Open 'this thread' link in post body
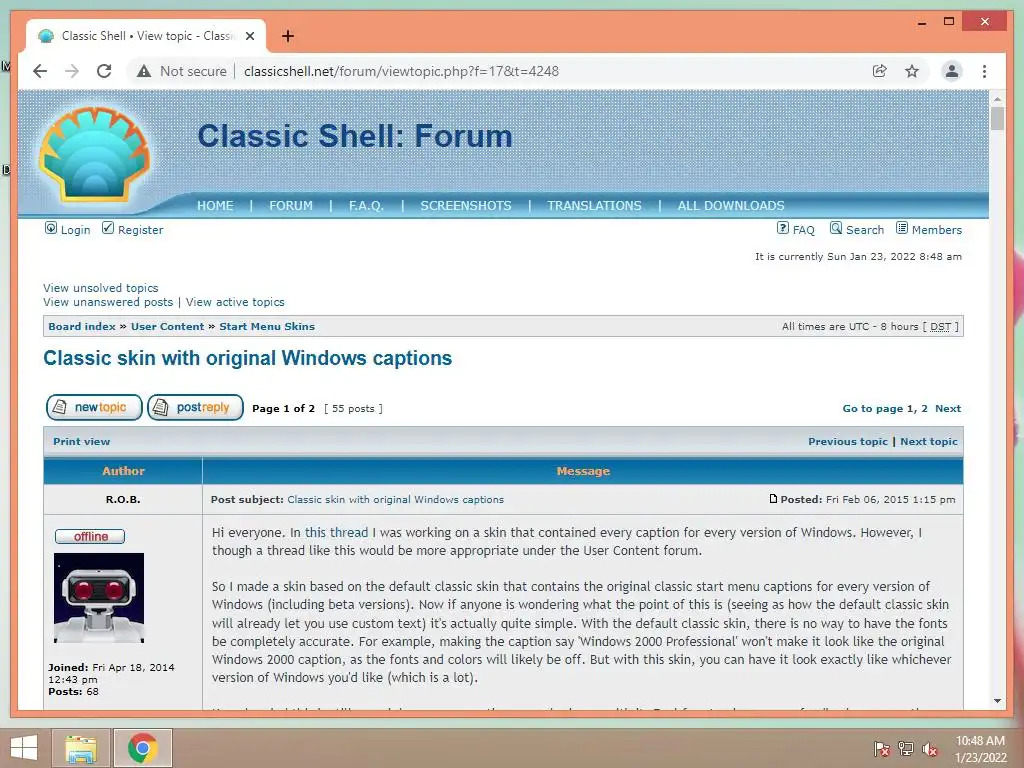 (336, 532)
